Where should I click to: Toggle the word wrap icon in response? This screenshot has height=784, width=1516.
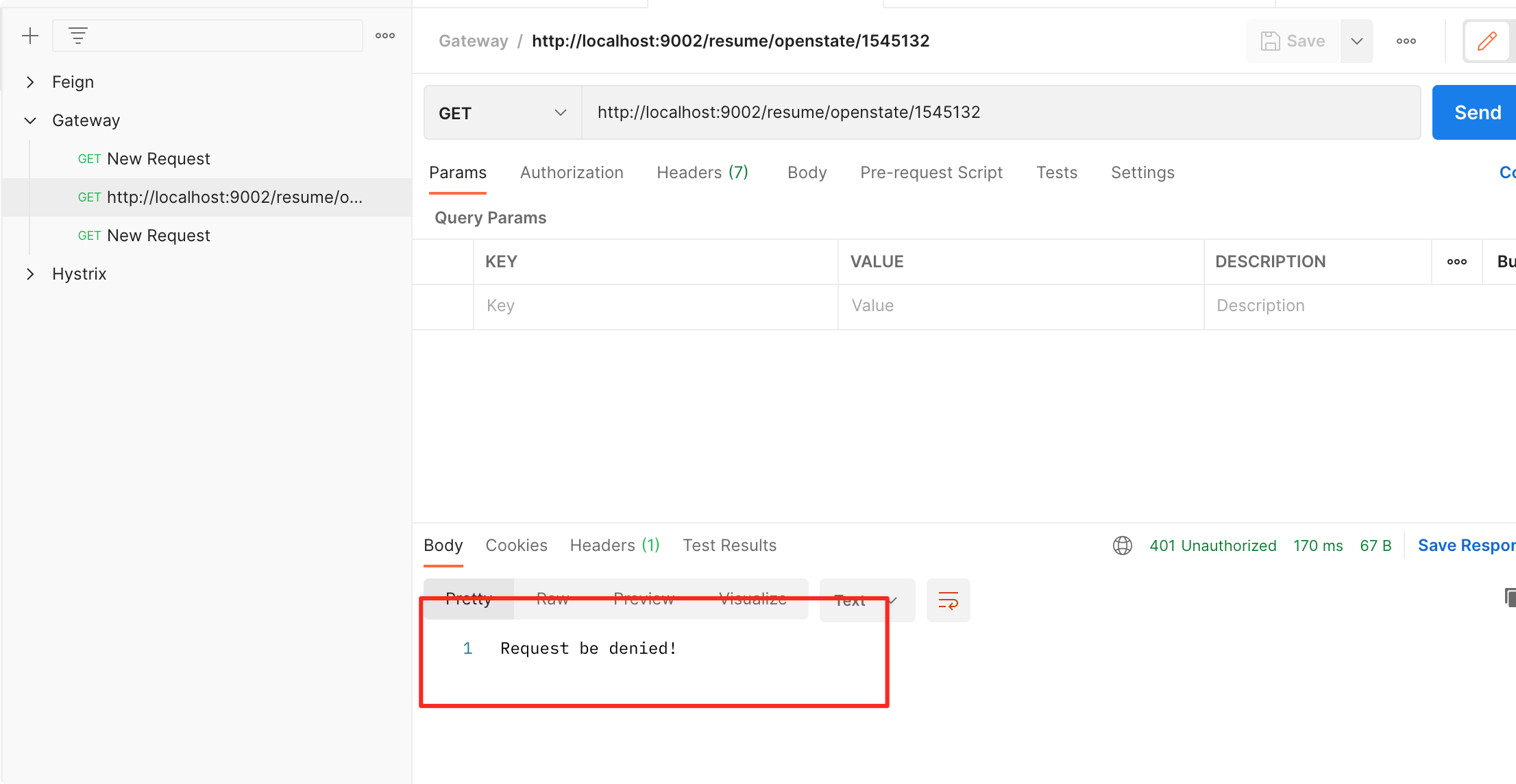tap(948, 600)
